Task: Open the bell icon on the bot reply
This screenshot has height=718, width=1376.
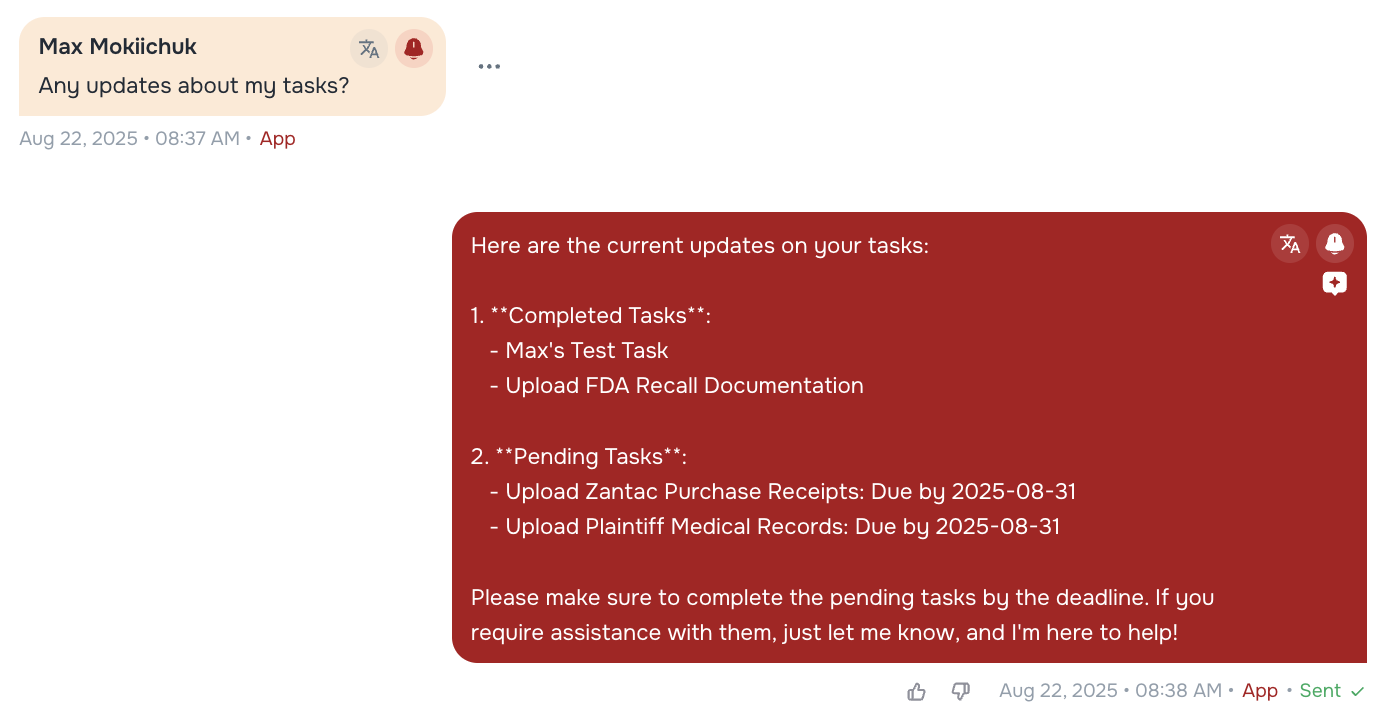Action: 1334,243
